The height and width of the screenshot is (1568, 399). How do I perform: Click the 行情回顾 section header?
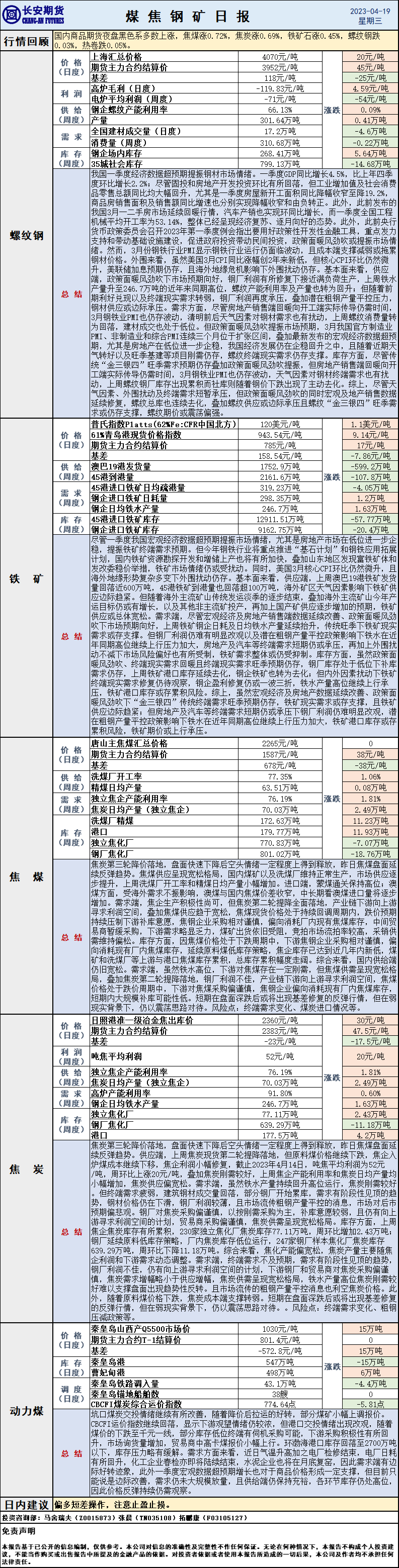click(26, 41)
